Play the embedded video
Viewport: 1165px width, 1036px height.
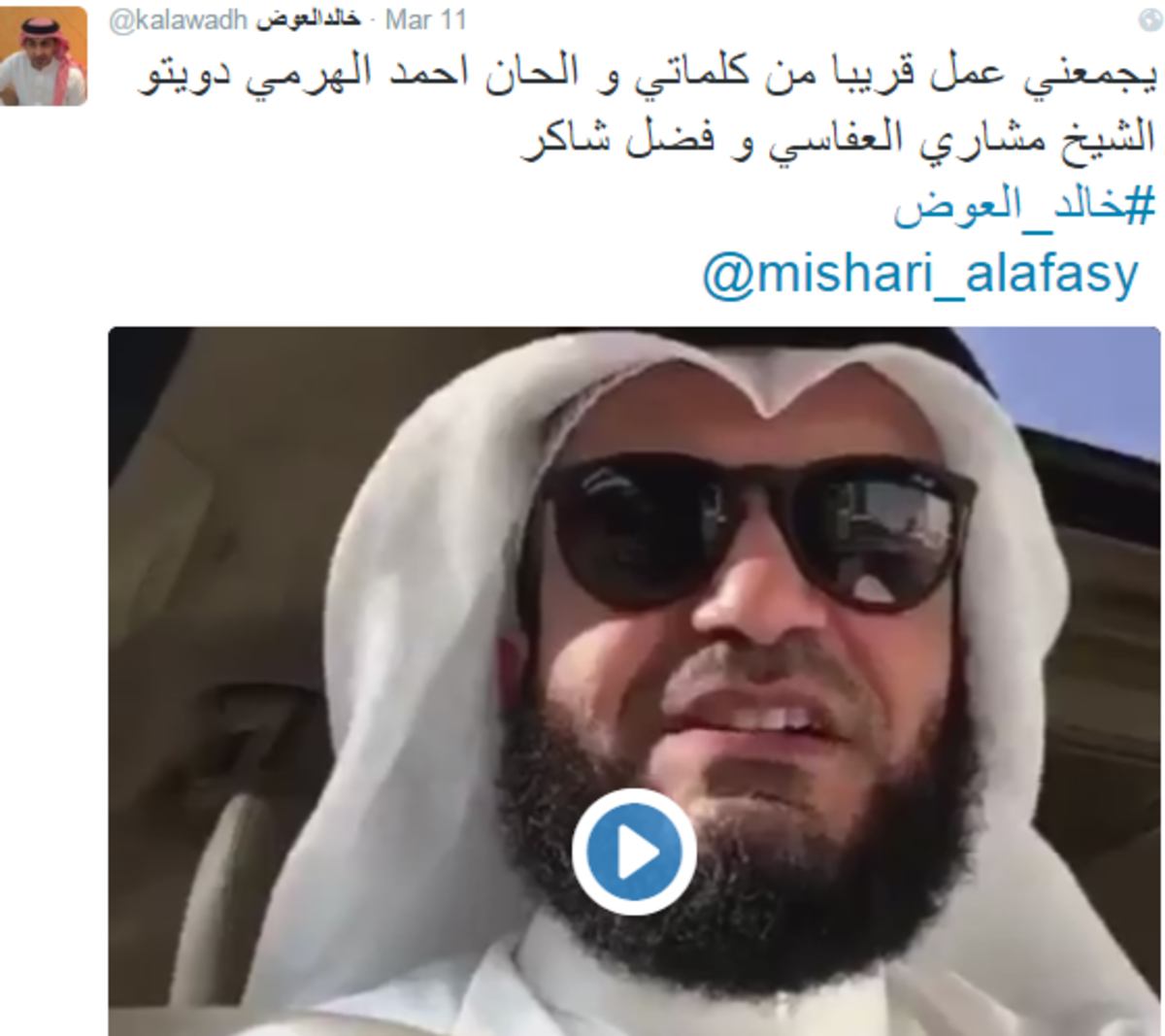coord(633,852)
